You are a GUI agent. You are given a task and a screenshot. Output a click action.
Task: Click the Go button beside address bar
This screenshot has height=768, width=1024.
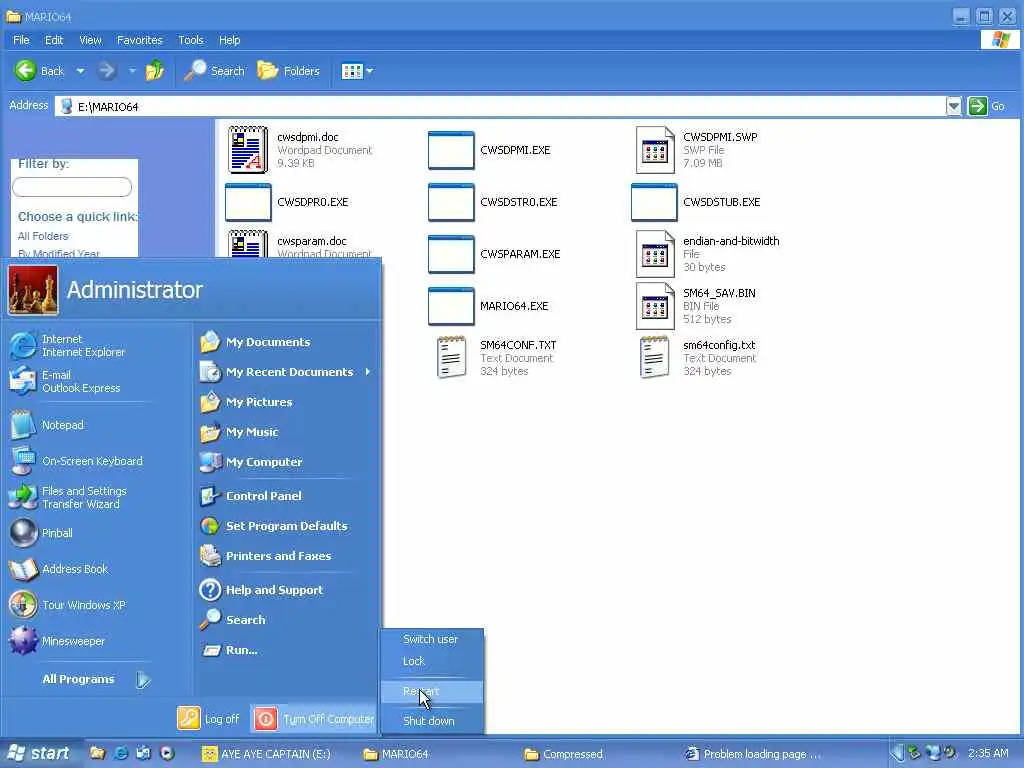click(986, 106)
